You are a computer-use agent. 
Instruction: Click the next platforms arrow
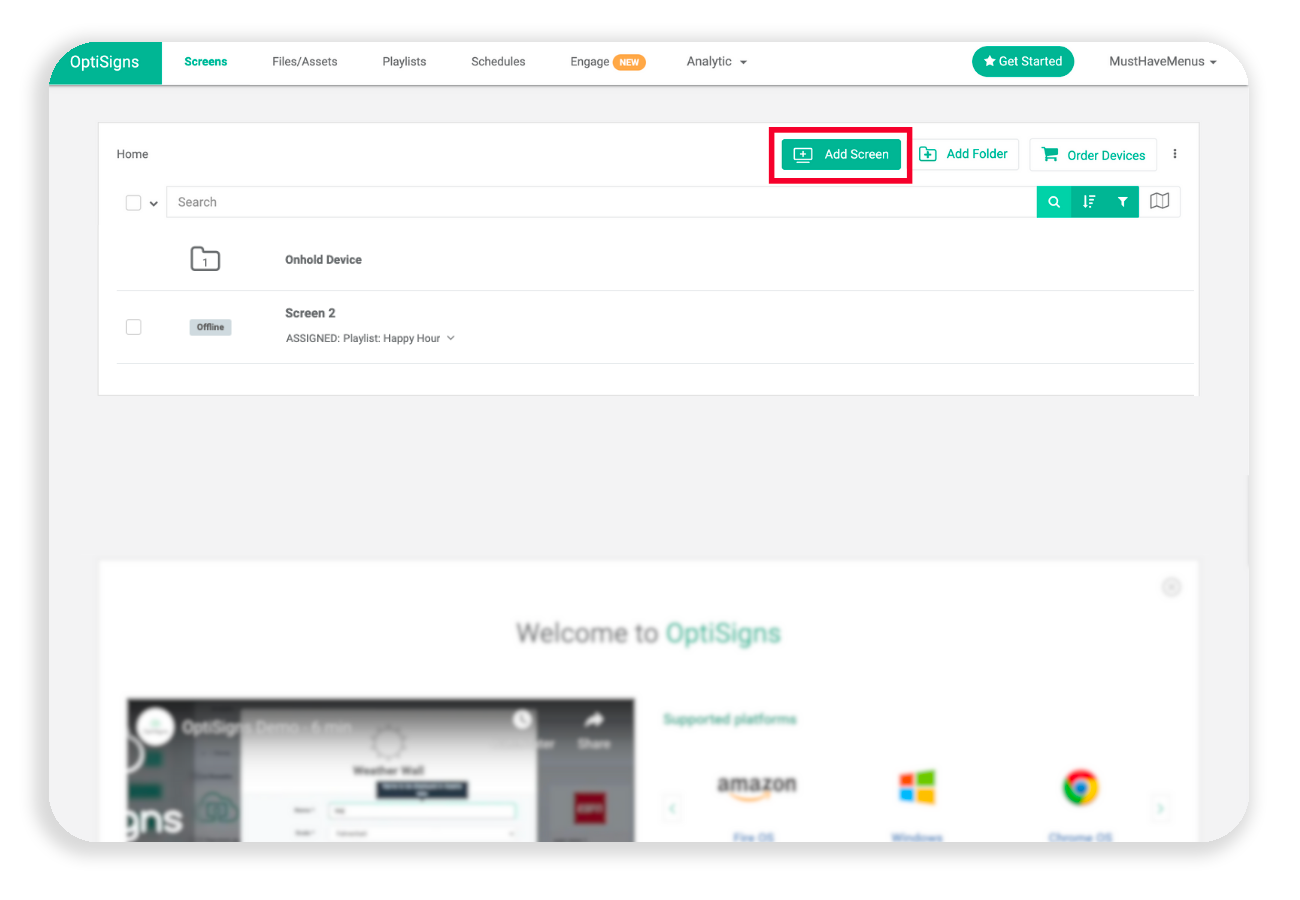pyautogui.click(x=1161, y=807)
